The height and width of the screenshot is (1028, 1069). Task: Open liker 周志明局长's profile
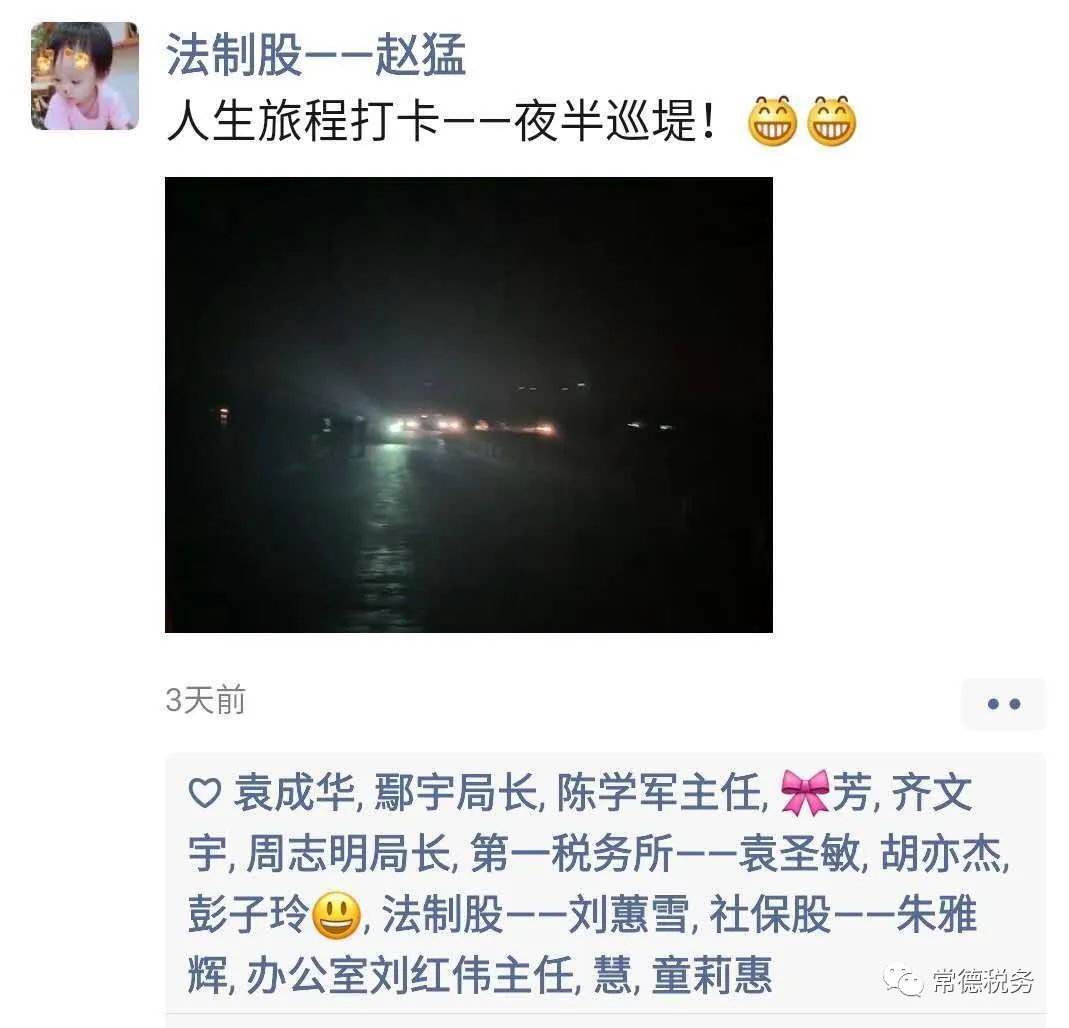coord(348,853)
